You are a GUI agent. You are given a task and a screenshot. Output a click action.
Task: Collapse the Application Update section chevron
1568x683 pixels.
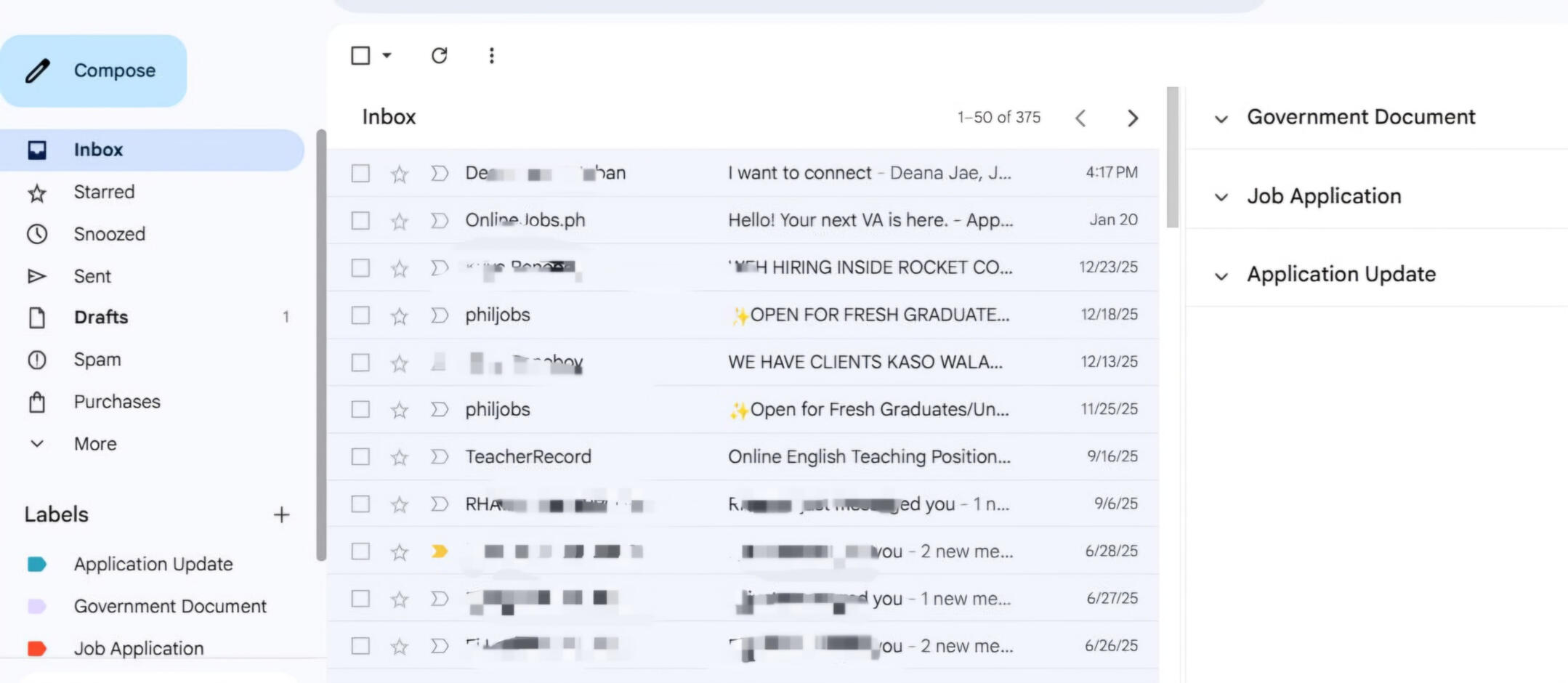(1221, 276)
